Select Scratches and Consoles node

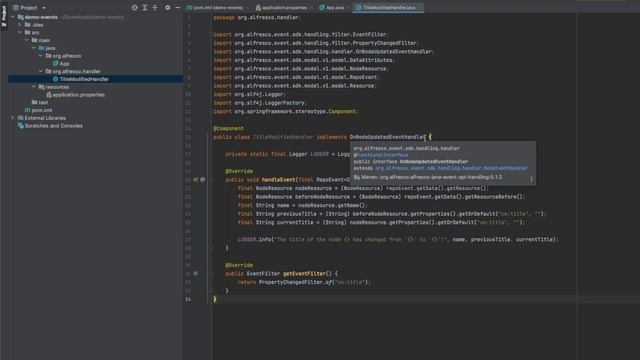[x=50, y=126]
